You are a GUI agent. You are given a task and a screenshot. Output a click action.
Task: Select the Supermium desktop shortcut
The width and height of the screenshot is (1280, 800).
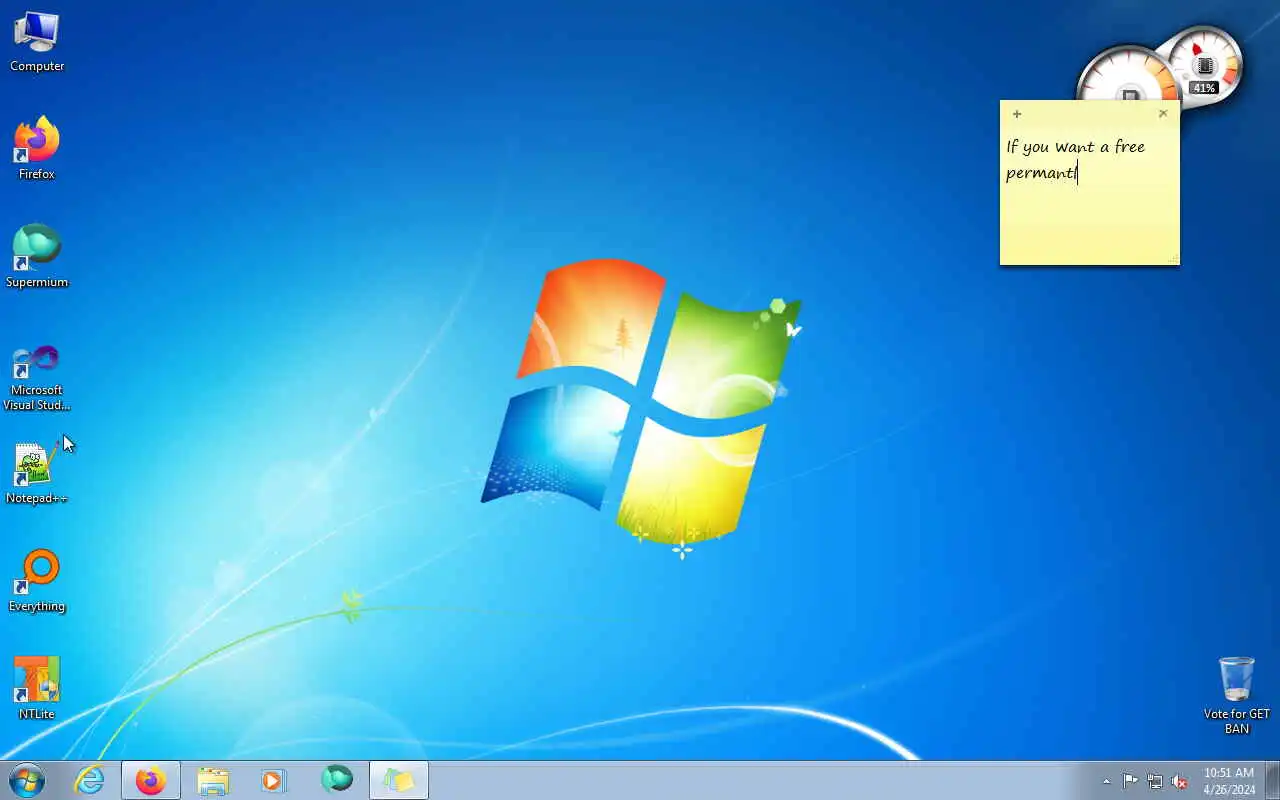coord(37,257)
